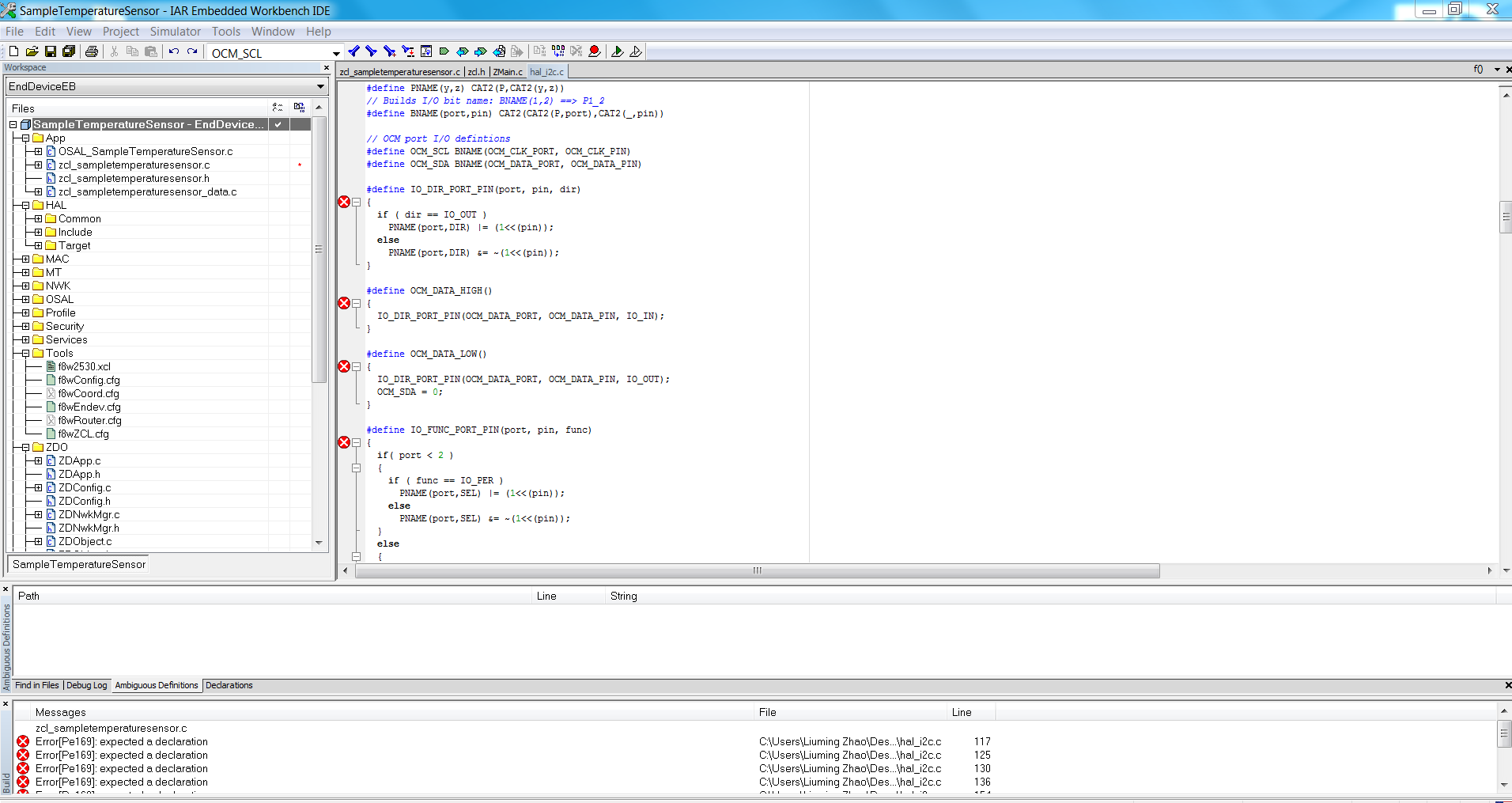This screenshot has height=803, width=1512.
Task: Click the Open file toolbar icon
Action: coord(32,51)
